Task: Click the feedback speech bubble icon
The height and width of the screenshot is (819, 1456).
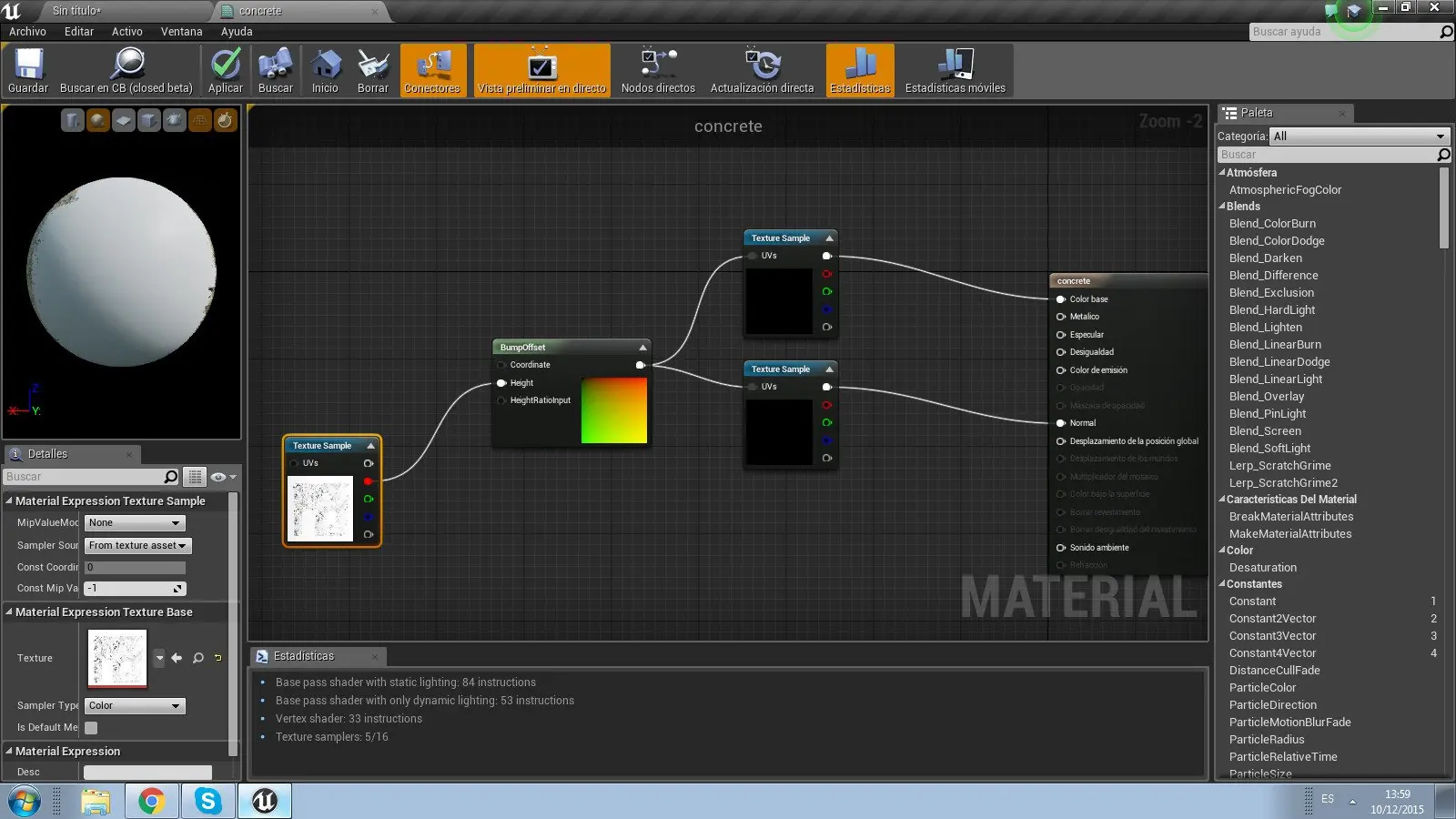Action: pyautogui.click(x=1331, y=11)
